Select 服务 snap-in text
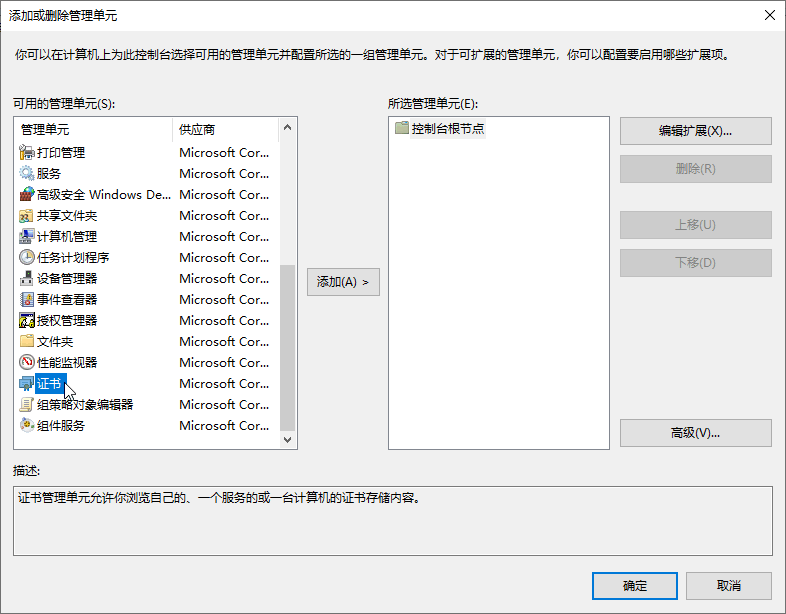 [x=49, y=173]
